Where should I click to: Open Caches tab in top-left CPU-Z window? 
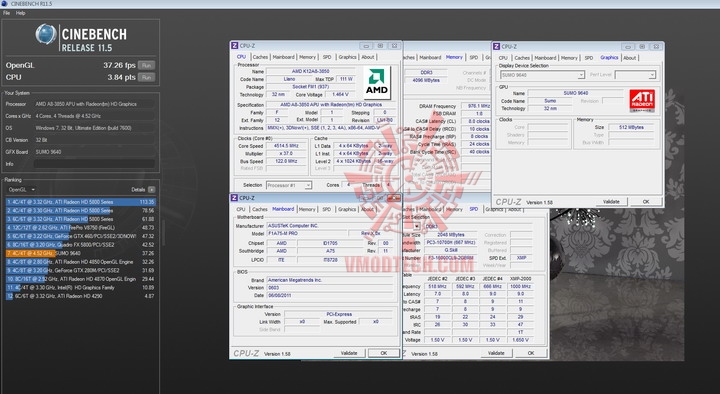260,57
